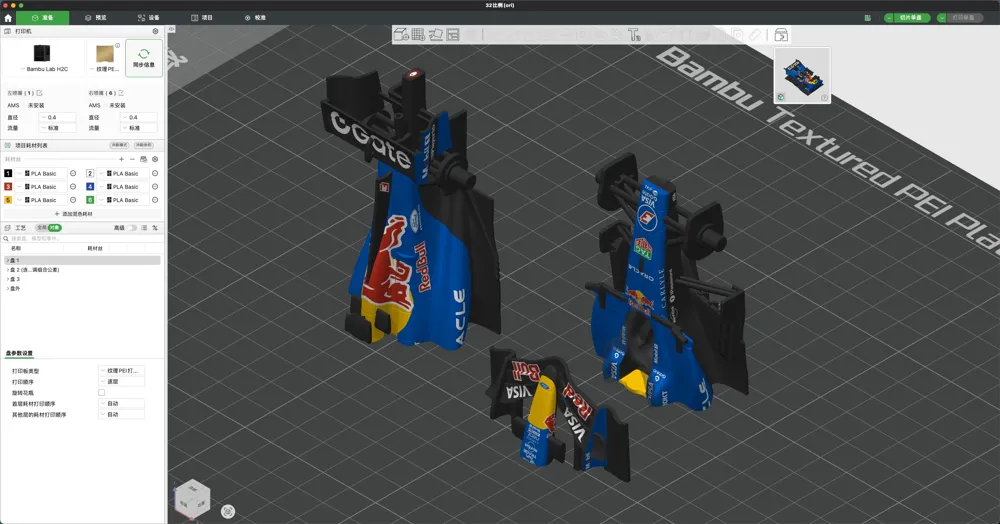This screenshot has width=1000, height=524.
Task: Open the 设备 (Device) tab
Action: [149, 18]
